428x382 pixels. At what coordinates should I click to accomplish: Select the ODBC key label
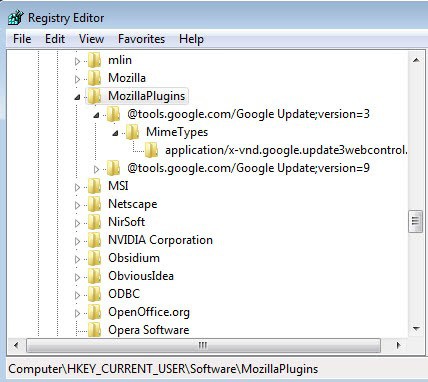(124, 294)
